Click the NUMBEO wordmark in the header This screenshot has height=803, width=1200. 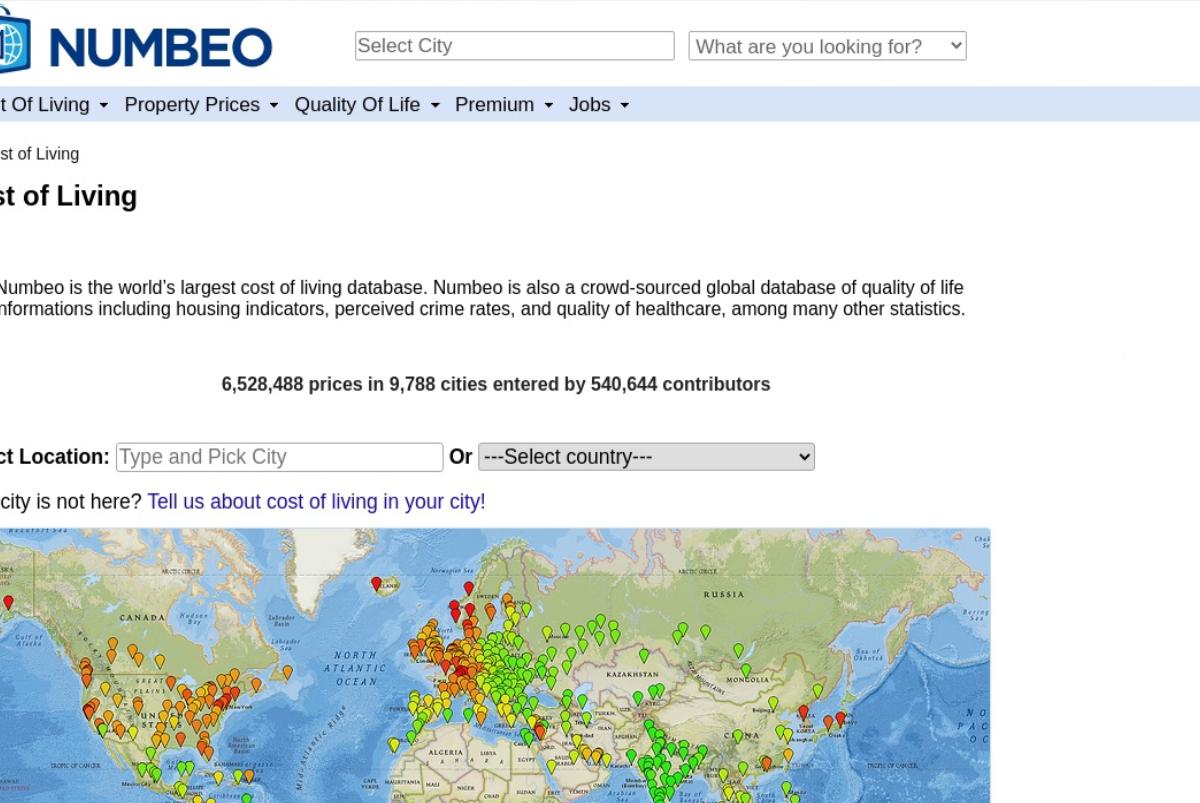pyautogui.click(x=160, y=47)
